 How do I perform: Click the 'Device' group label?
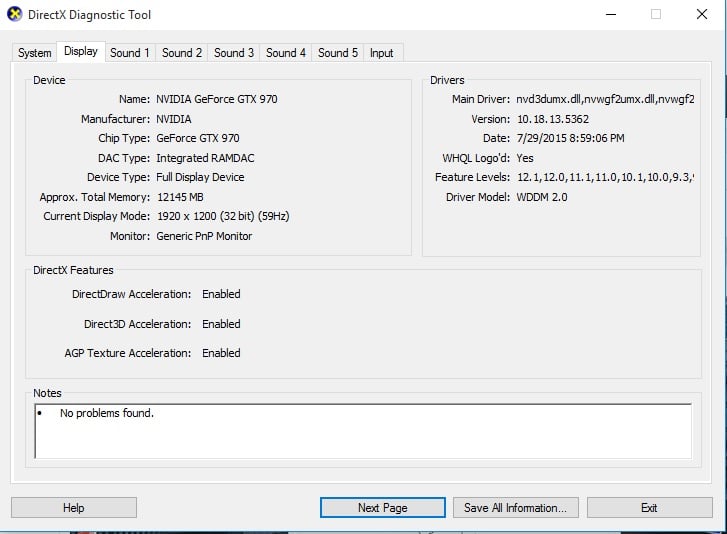pyautogui.click(x=49, y=80)
